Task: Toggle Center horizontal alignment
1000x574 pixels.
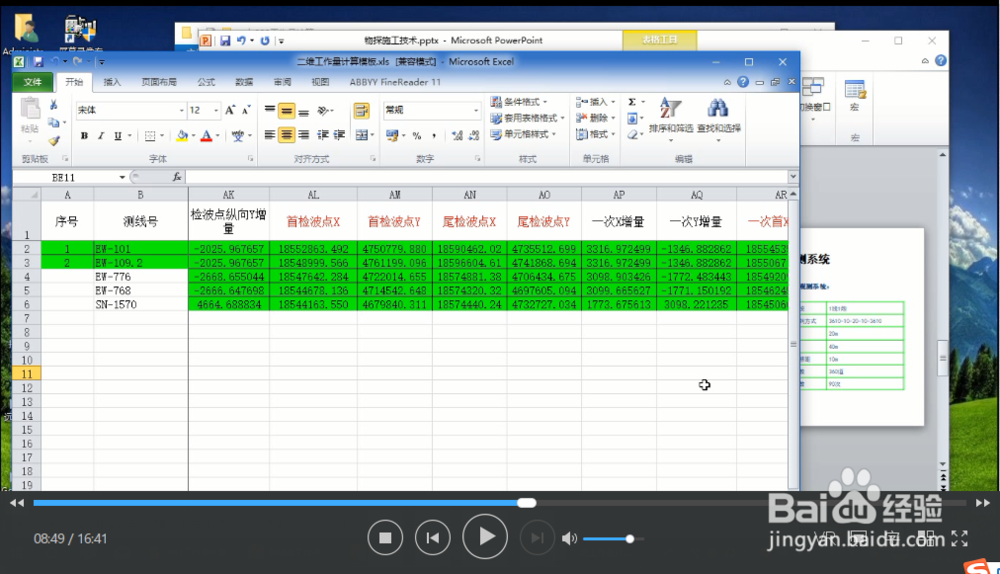Action: [x=286, y=135]
